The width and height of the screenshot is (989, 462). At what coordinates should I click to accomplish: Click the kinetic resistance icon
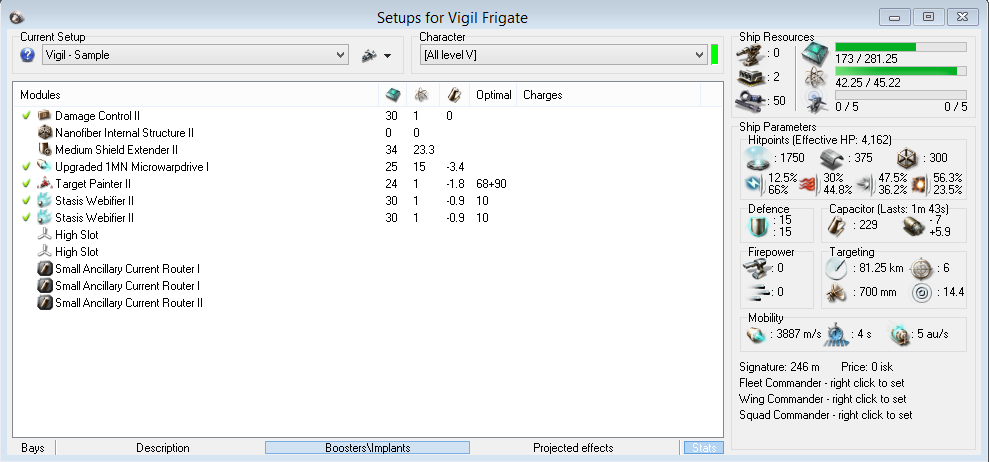(865, 184)
